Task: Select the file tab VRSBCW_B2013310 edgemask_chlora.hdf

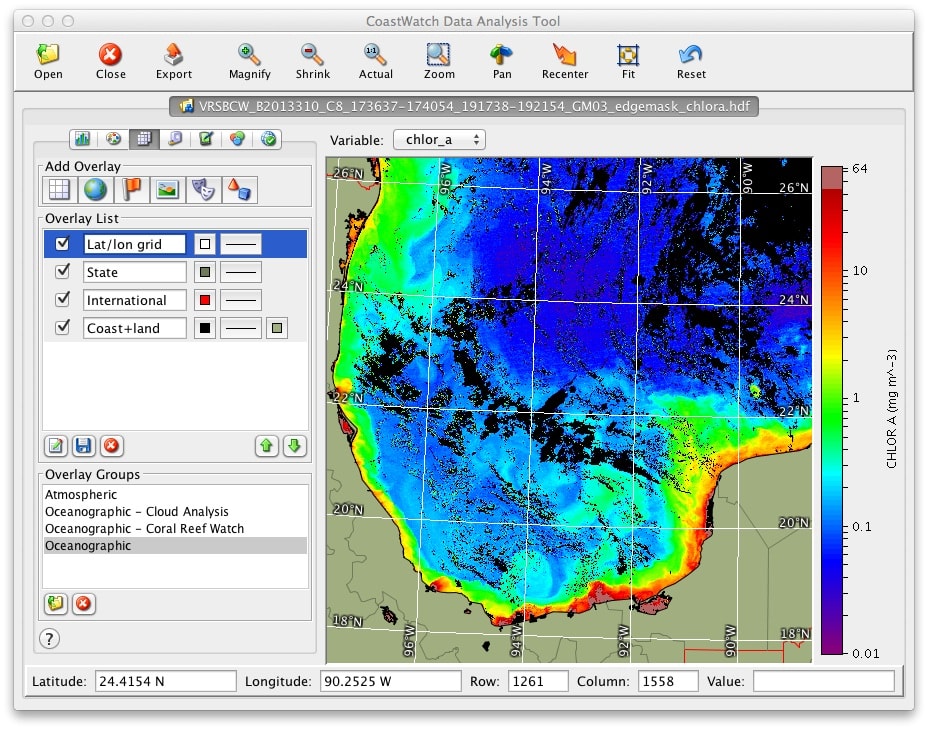Action: click(x=464, y=105)
